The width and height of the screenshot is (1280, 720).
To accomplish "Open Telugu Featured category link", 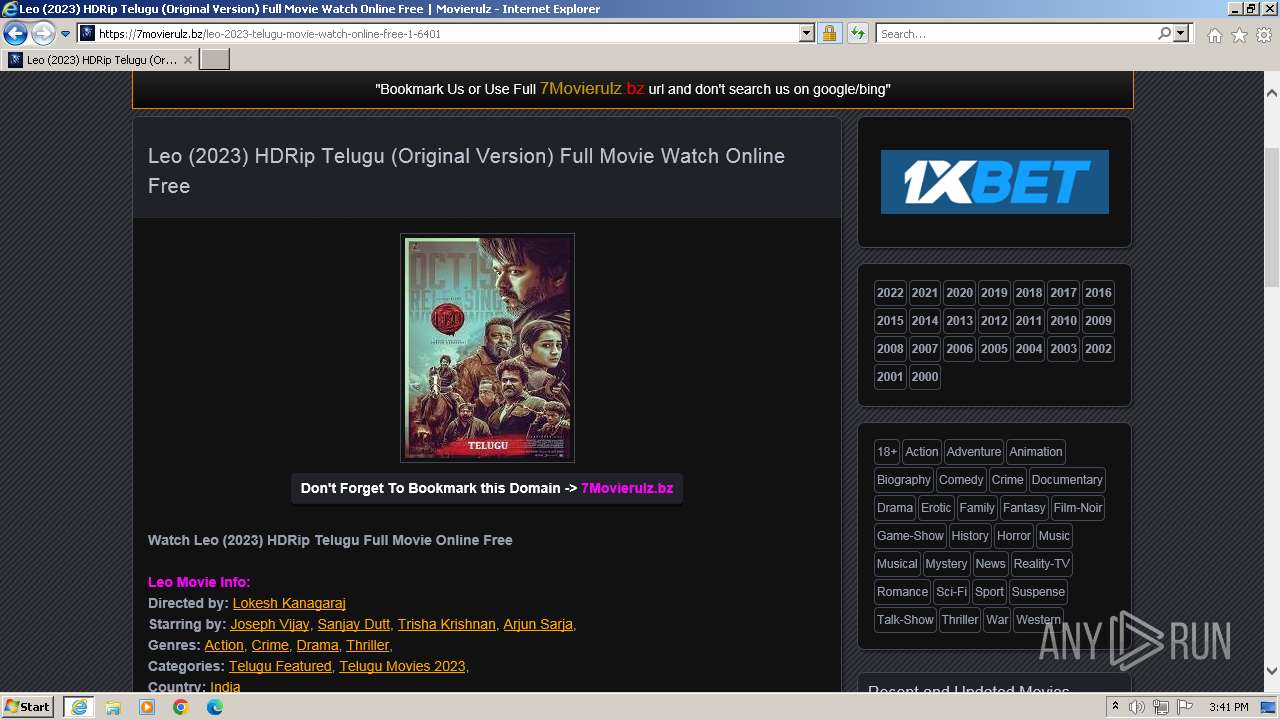I will pos(280,666).
